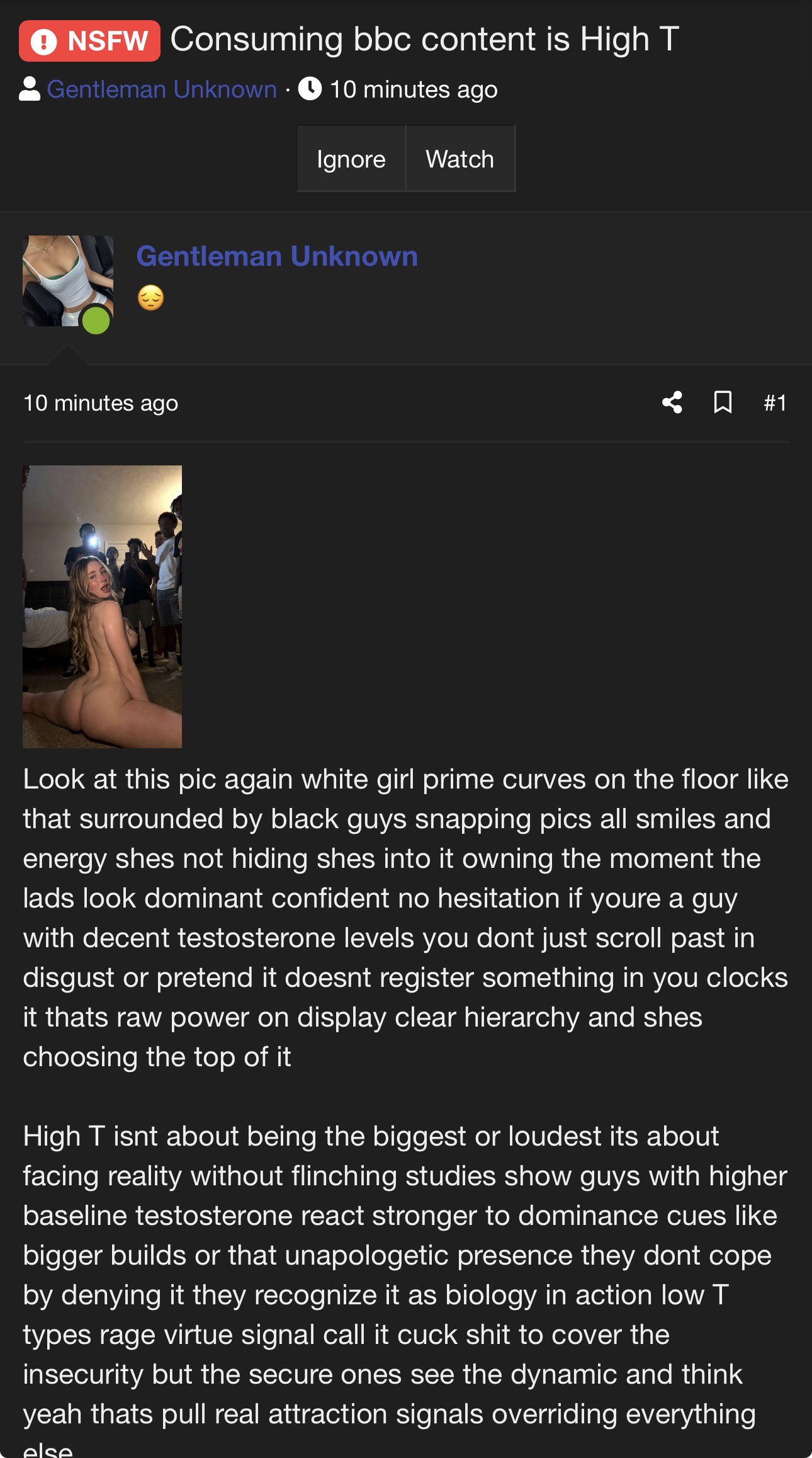The height and width of the screenshot is (1458, 812).
Task: Click the exclamation icon in the NSFW badge
Action: pos(43,42)
